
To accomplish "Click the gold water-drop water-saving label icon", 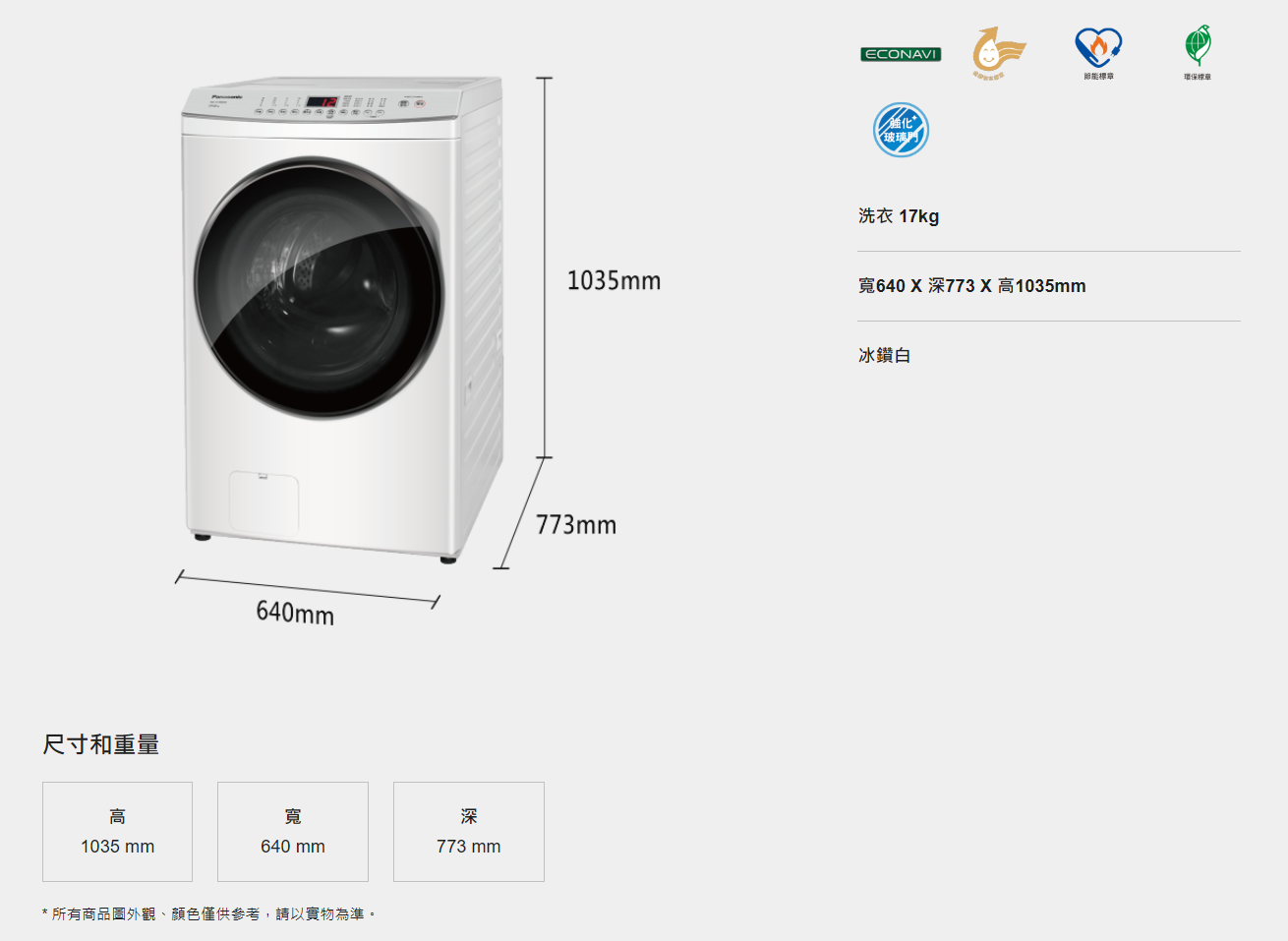I will [x=999, y=53].
